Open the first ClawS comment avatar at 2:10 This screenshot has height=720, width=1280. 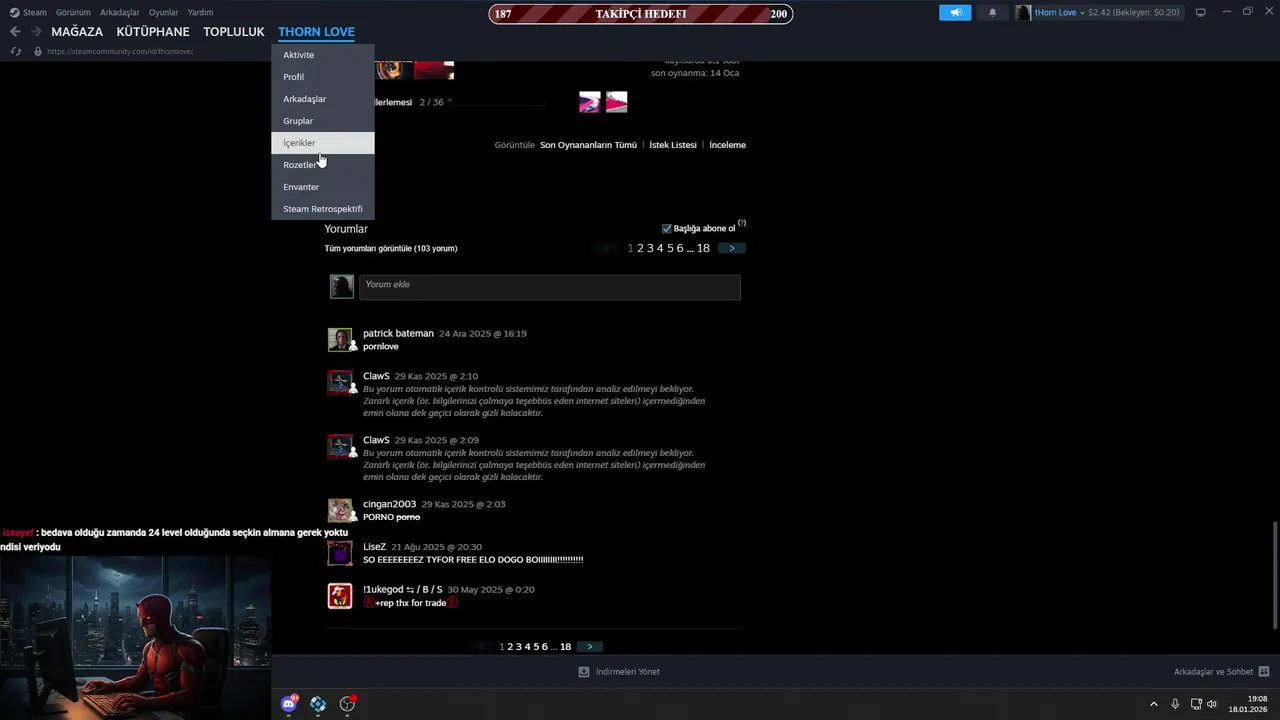pyautogui.click(x=340, y=382)
